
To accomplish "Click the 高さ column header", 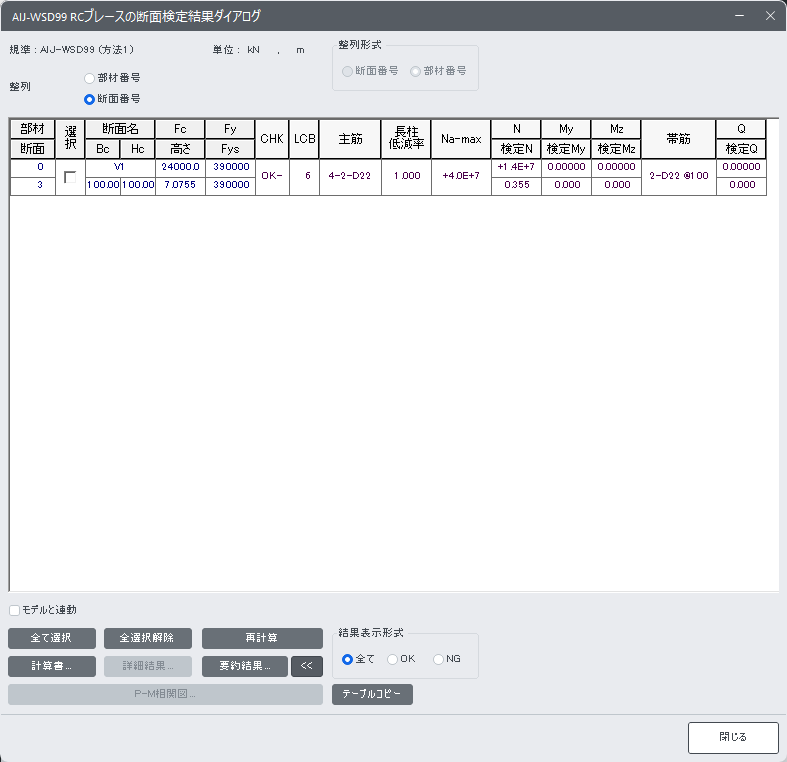I will tap(180, 149).
